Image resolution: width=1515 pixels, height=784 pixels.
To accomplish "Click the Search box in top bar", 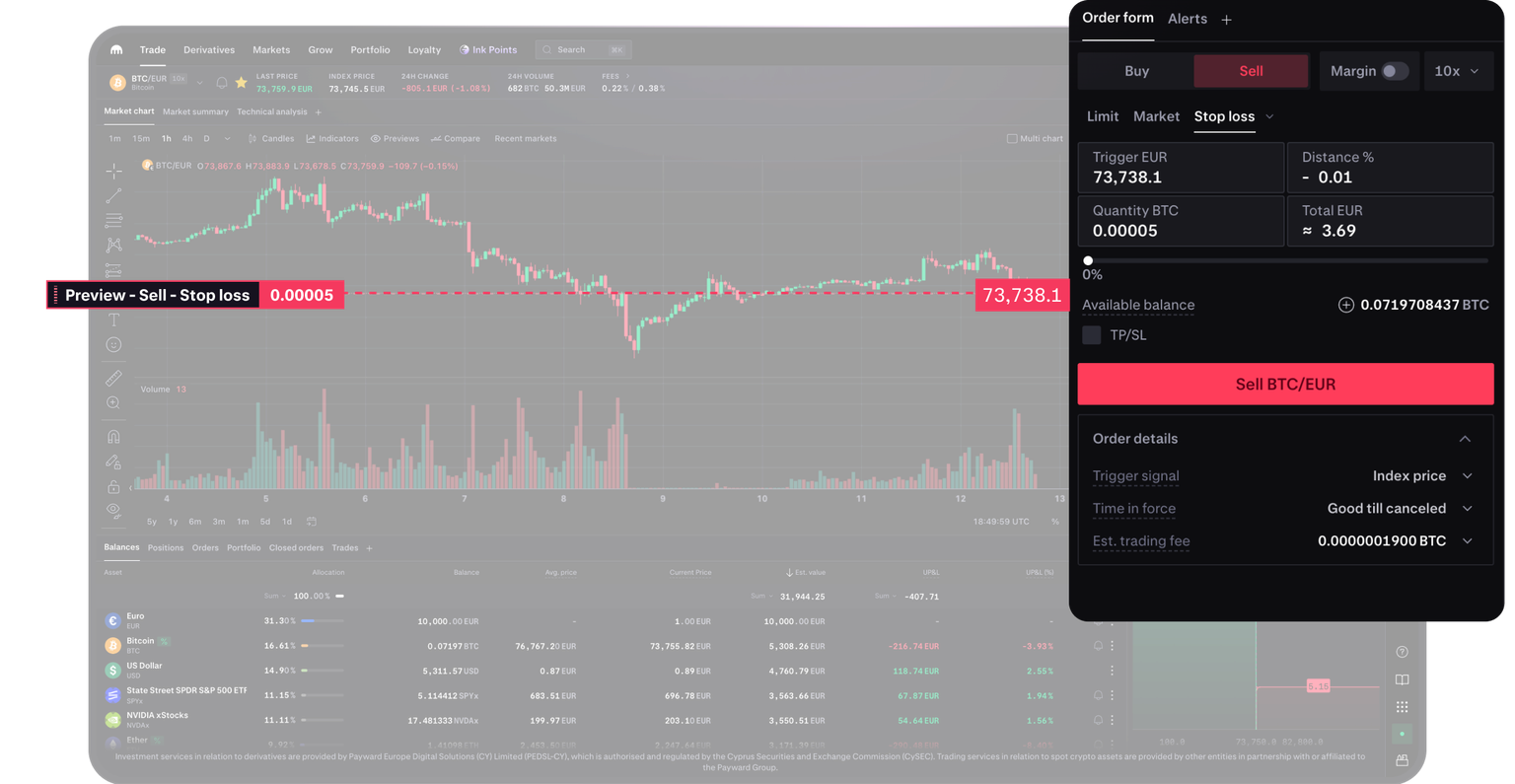I will coord(583,49).
